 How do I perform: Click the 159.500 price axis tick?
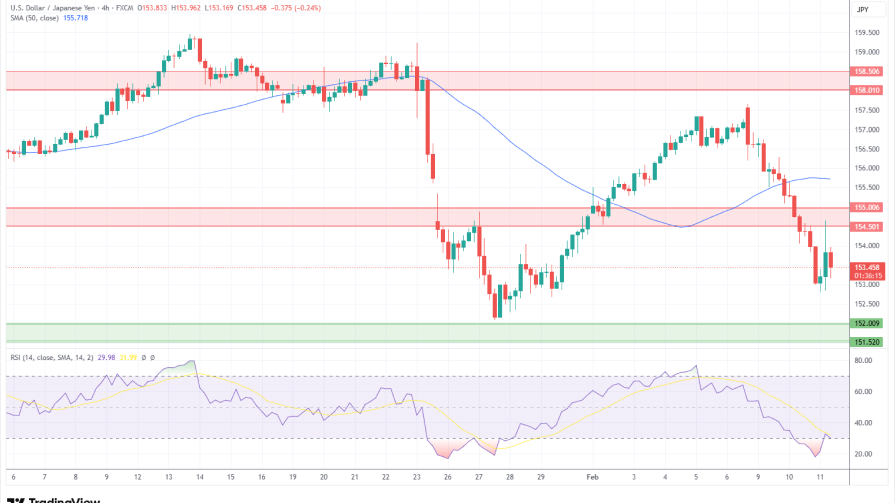point(866,33)
